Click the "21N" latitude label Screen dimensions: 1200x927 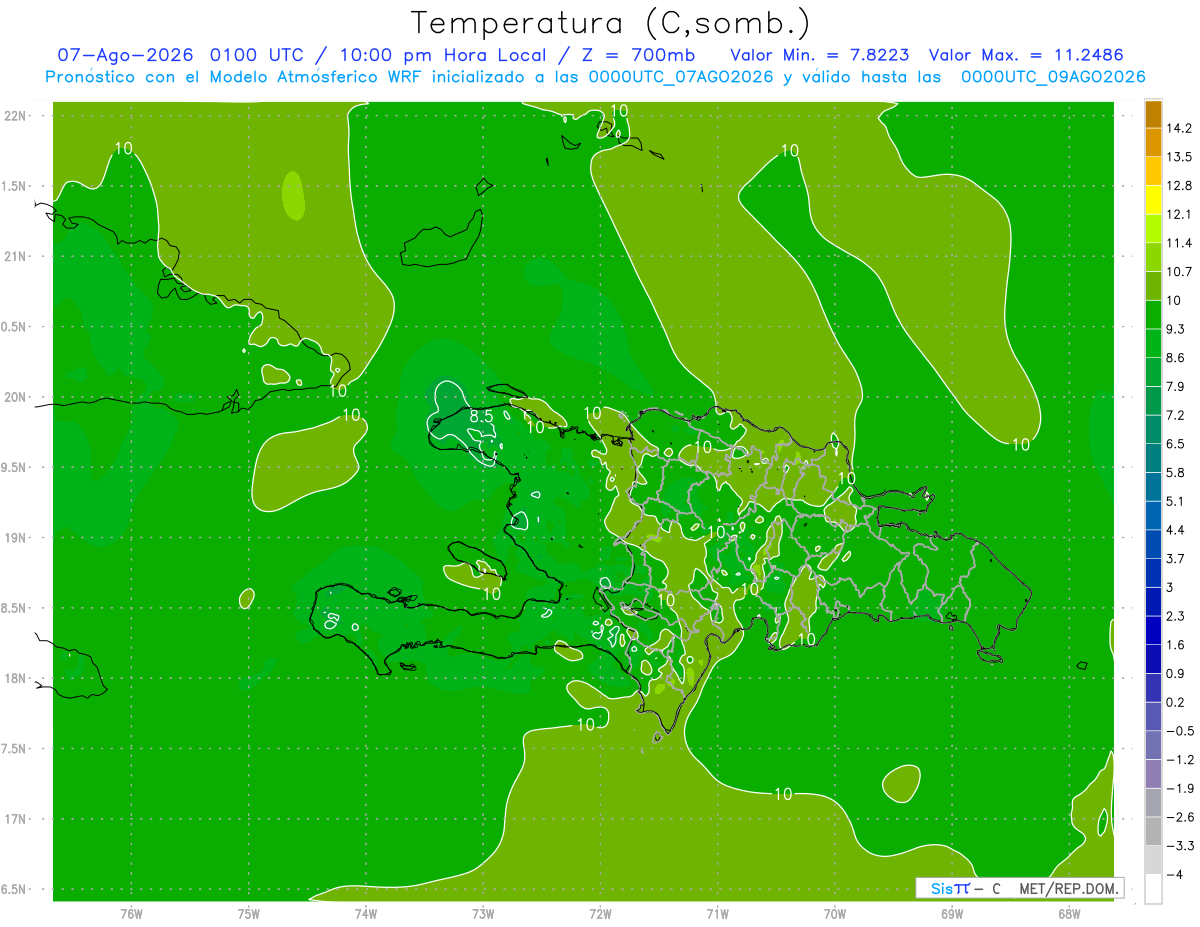(x=15, y=256)
